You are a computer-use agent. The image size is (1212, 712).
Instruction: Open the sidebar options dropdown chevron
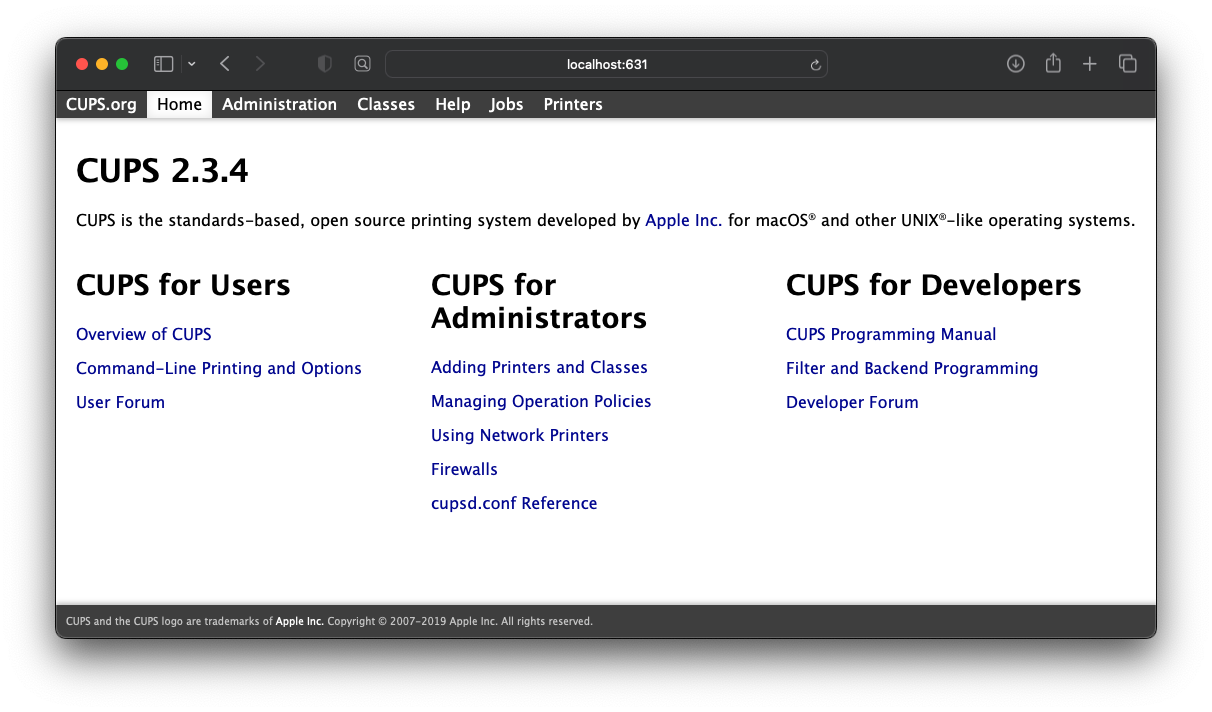pos(192,64)
